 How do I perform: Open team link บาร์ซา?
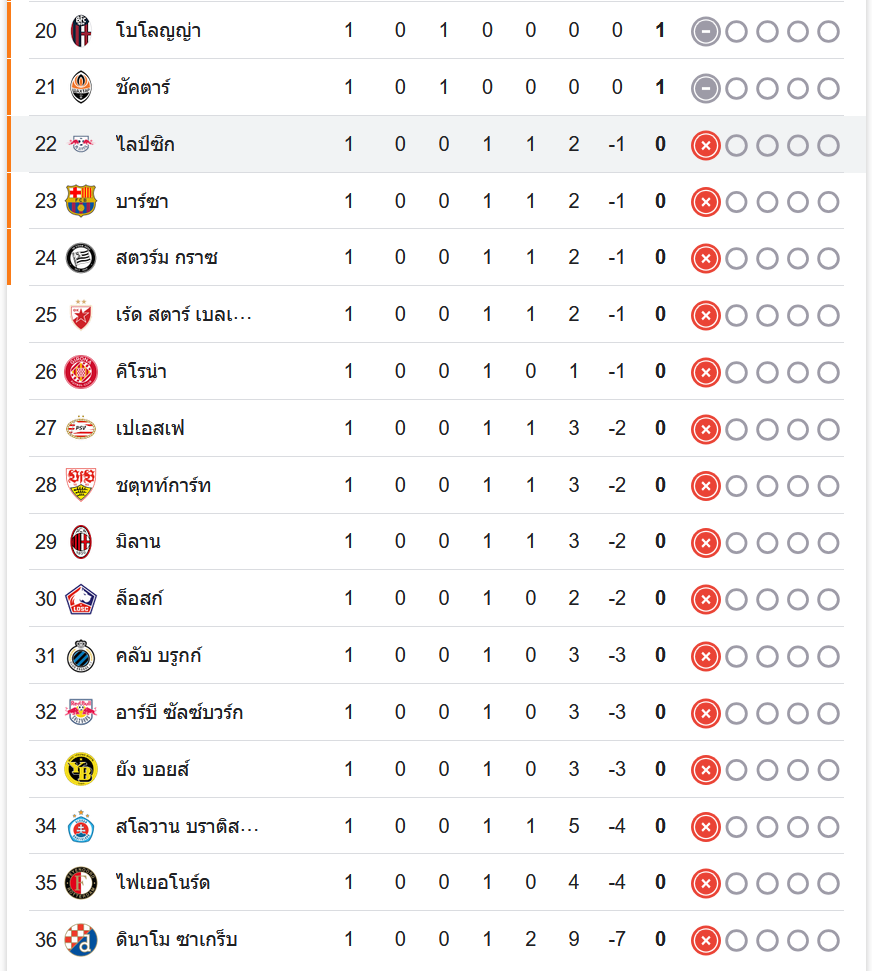tap(142, 201)
